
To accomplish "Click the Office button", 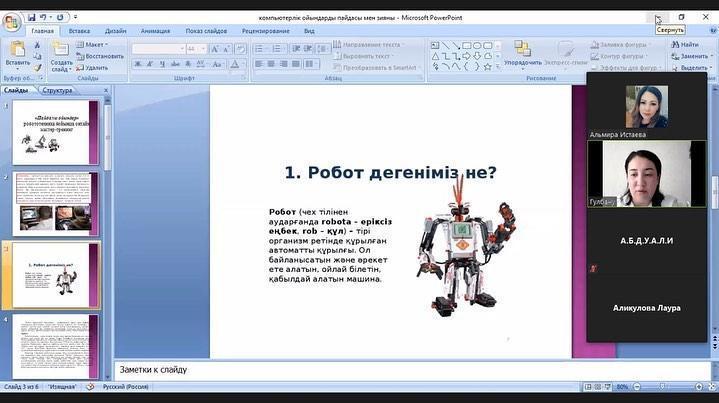I will tap(11, 20).
